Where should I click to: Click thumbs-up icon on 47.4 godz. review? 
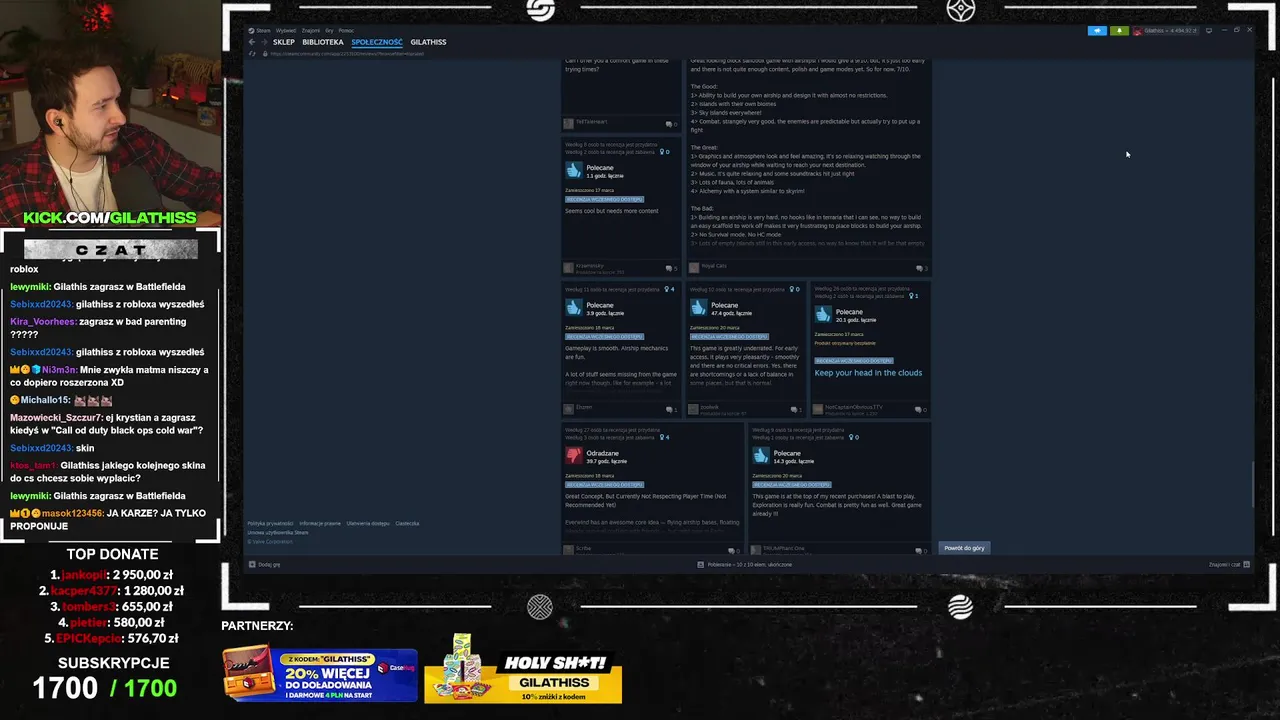(x=699, y=309)
